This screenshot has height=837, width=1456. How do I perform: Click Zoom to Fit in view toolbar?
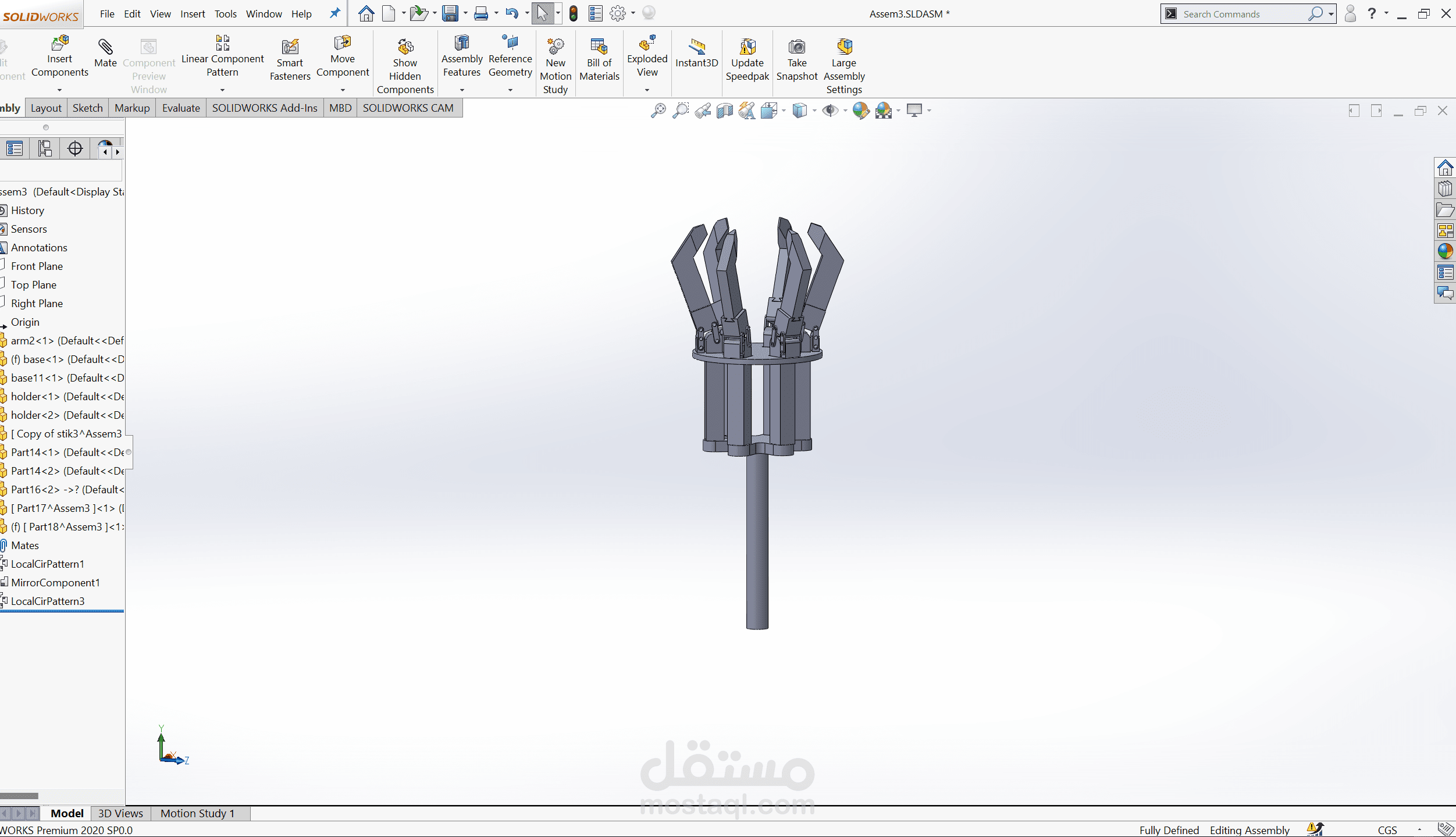click(658, 111)
